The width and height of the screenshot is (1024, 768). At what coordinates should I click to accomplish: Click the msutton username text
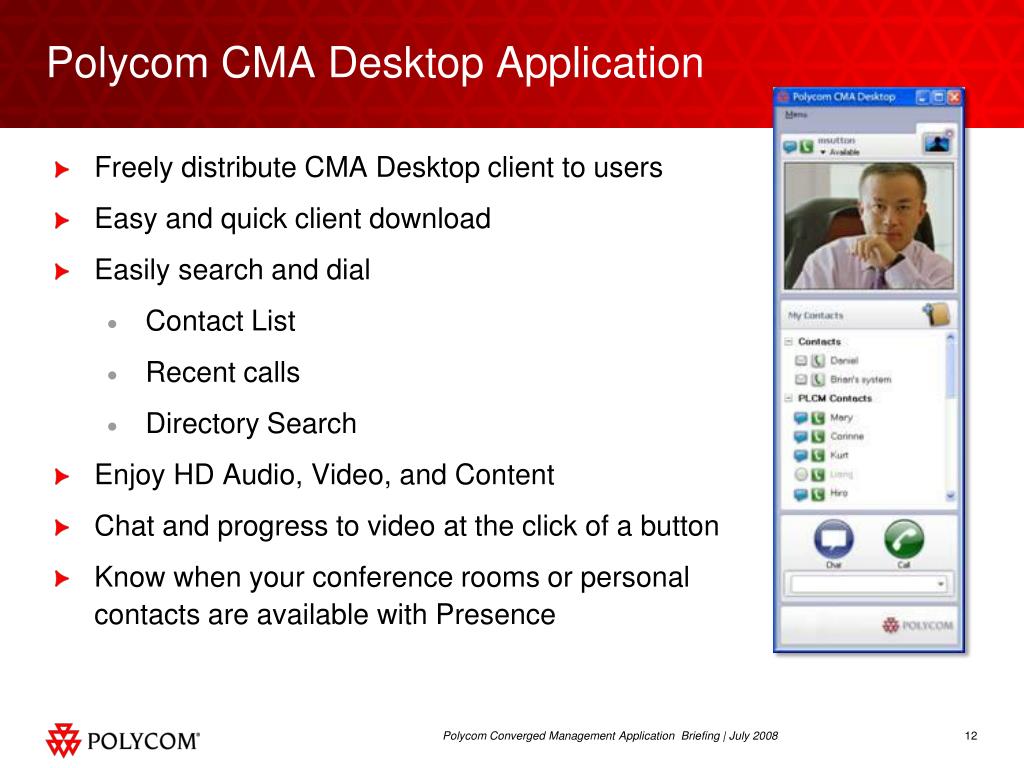click(x=837, y=140)
